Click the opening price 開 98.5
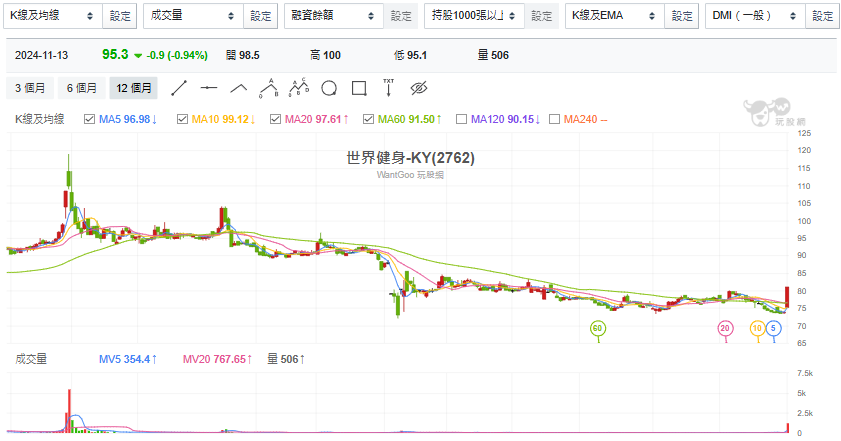 [242, 55]
